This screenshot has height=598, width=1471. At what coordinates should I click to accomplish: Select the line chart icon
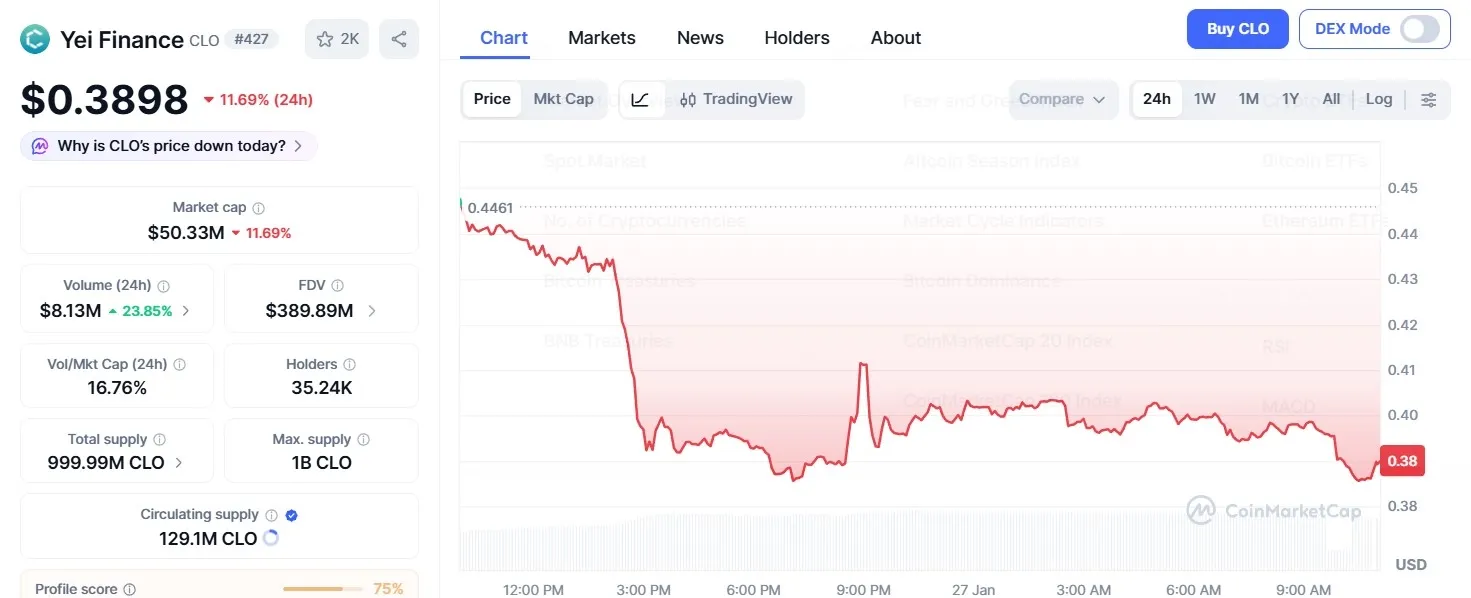[x=641, y=99]
